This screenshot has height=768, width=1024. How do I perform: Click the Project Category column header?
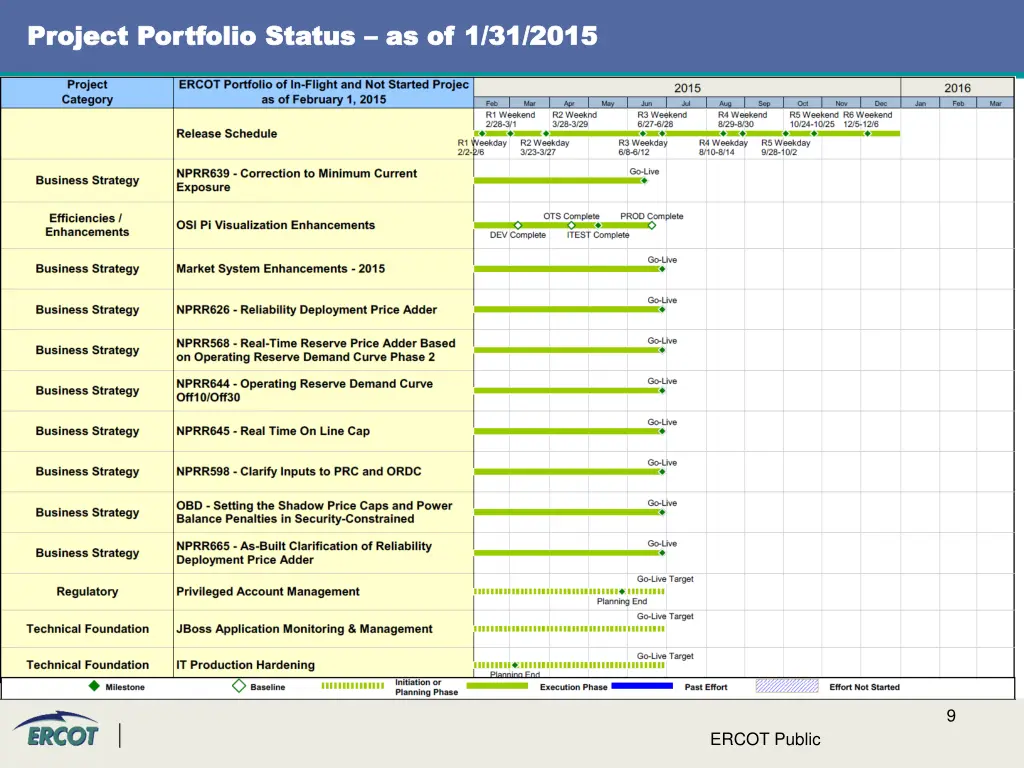click(87, 92)
